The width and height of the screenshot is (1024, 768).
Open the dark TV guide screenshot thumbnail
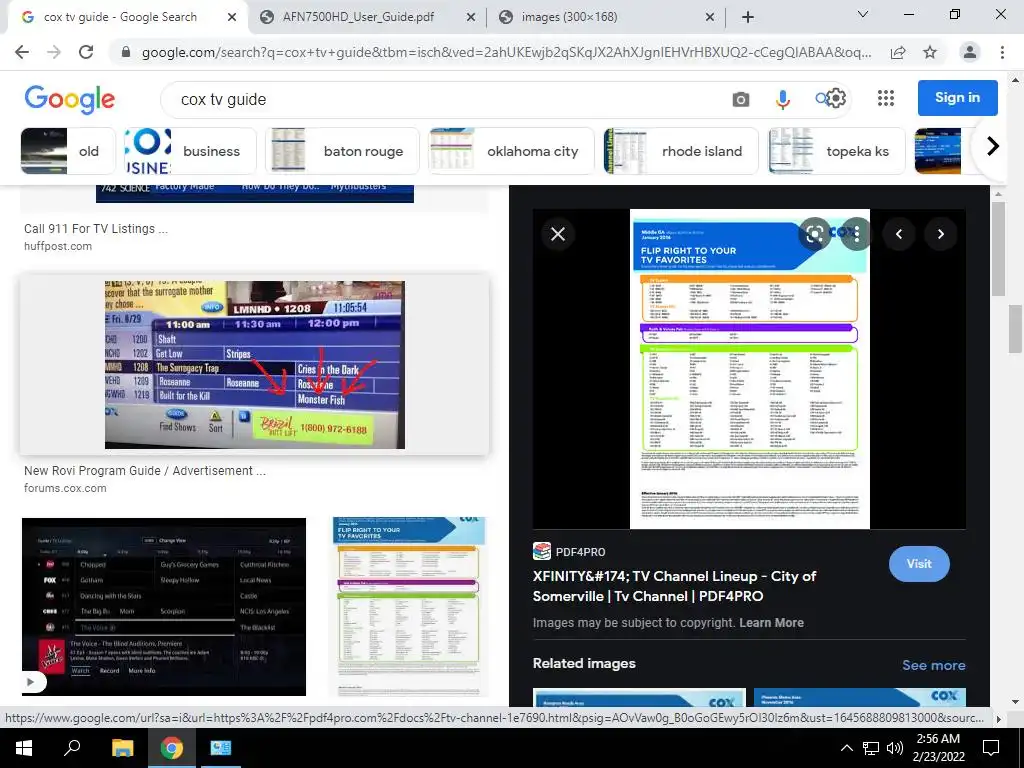tap(164, 607)
